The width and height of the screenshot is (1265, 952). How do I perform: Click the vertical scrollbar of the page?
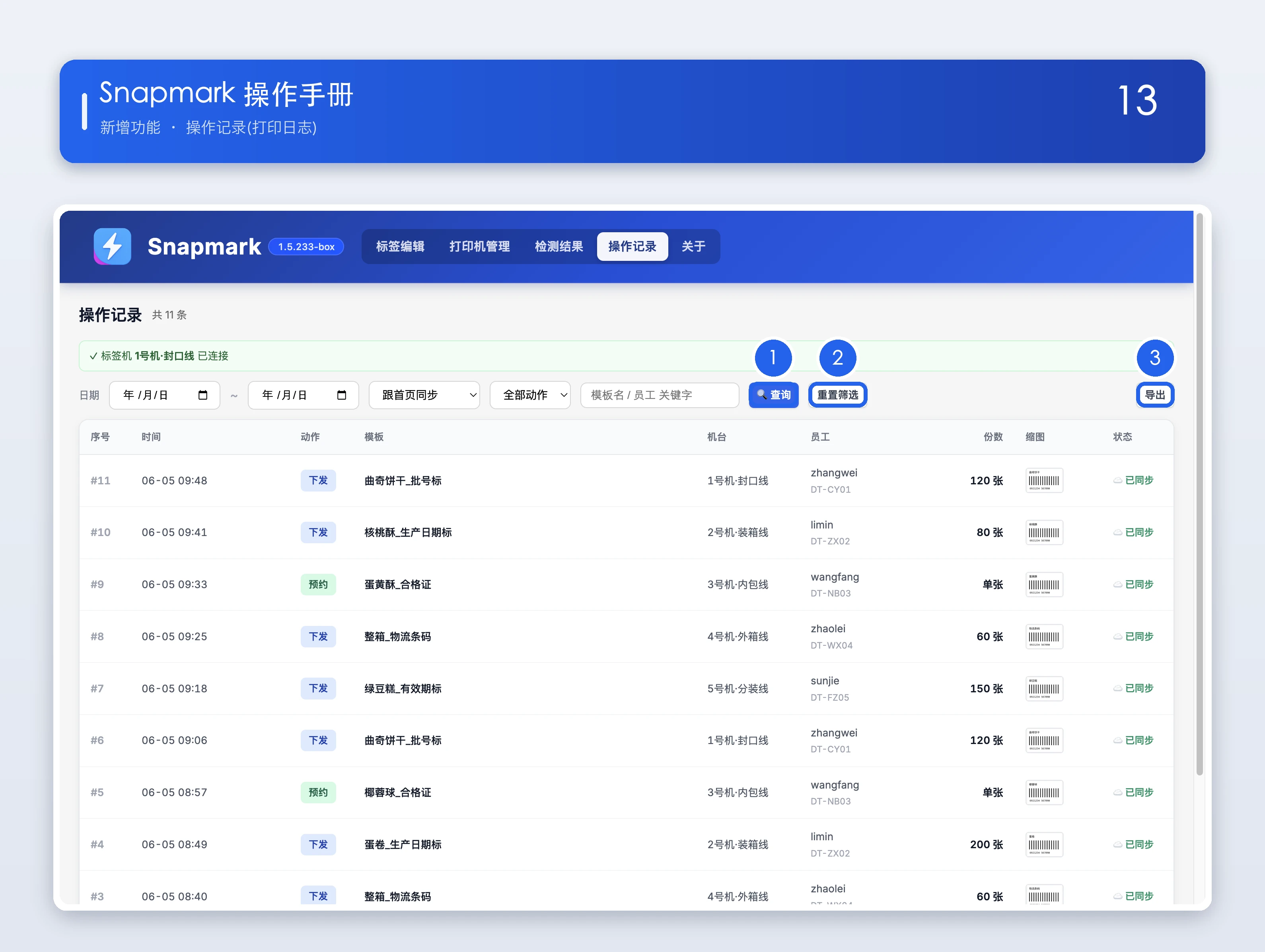(x=1199, y=494)
